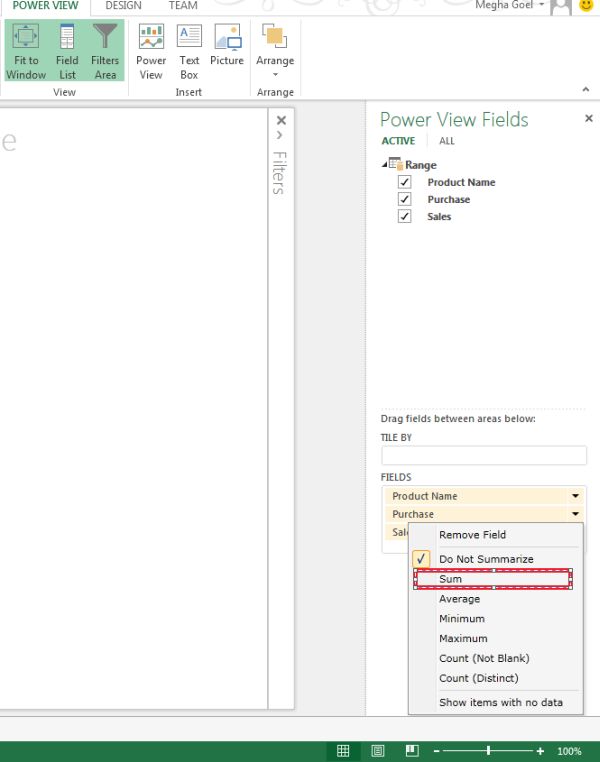Open Megha Goel account dropdown
The height and width of the screenshot is (762, 600).
(509, 5)
